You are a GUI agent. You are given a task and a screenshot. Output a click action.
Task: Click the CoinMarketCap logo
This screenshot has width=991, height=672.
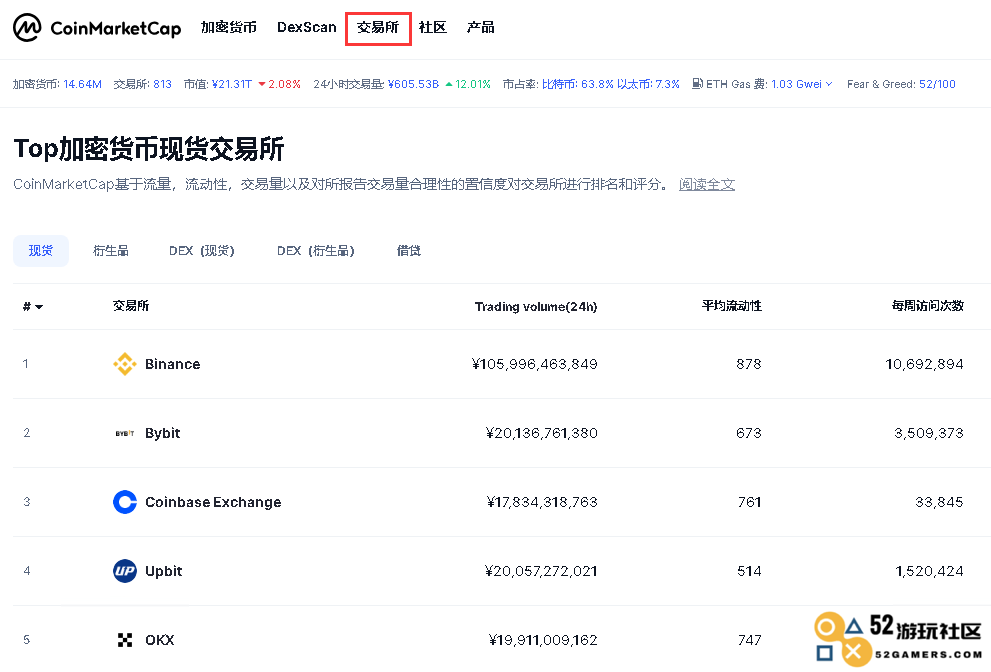point(97,28)
